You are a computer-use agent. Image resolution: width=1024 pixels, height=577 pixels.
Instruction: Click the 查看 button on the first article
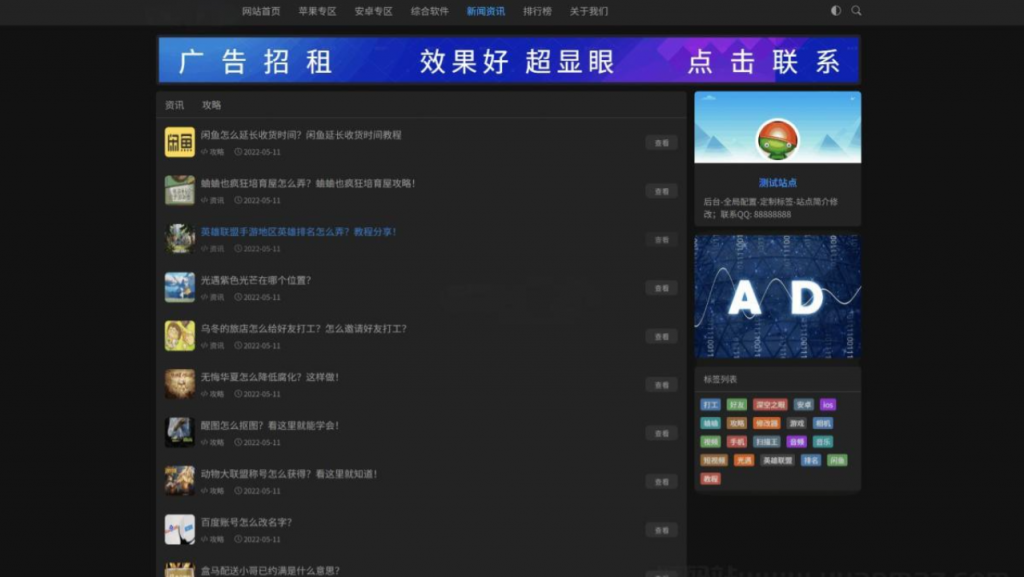(661, 144)
